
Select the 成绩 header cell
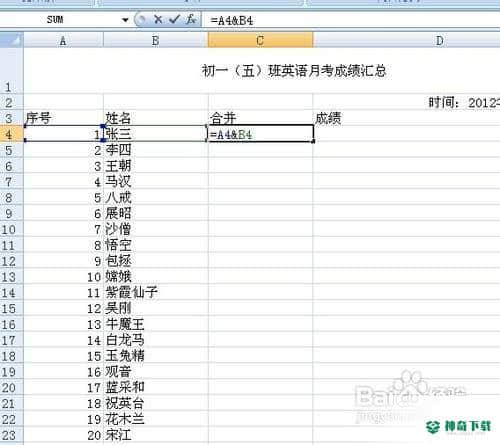[x=406, y=118]
